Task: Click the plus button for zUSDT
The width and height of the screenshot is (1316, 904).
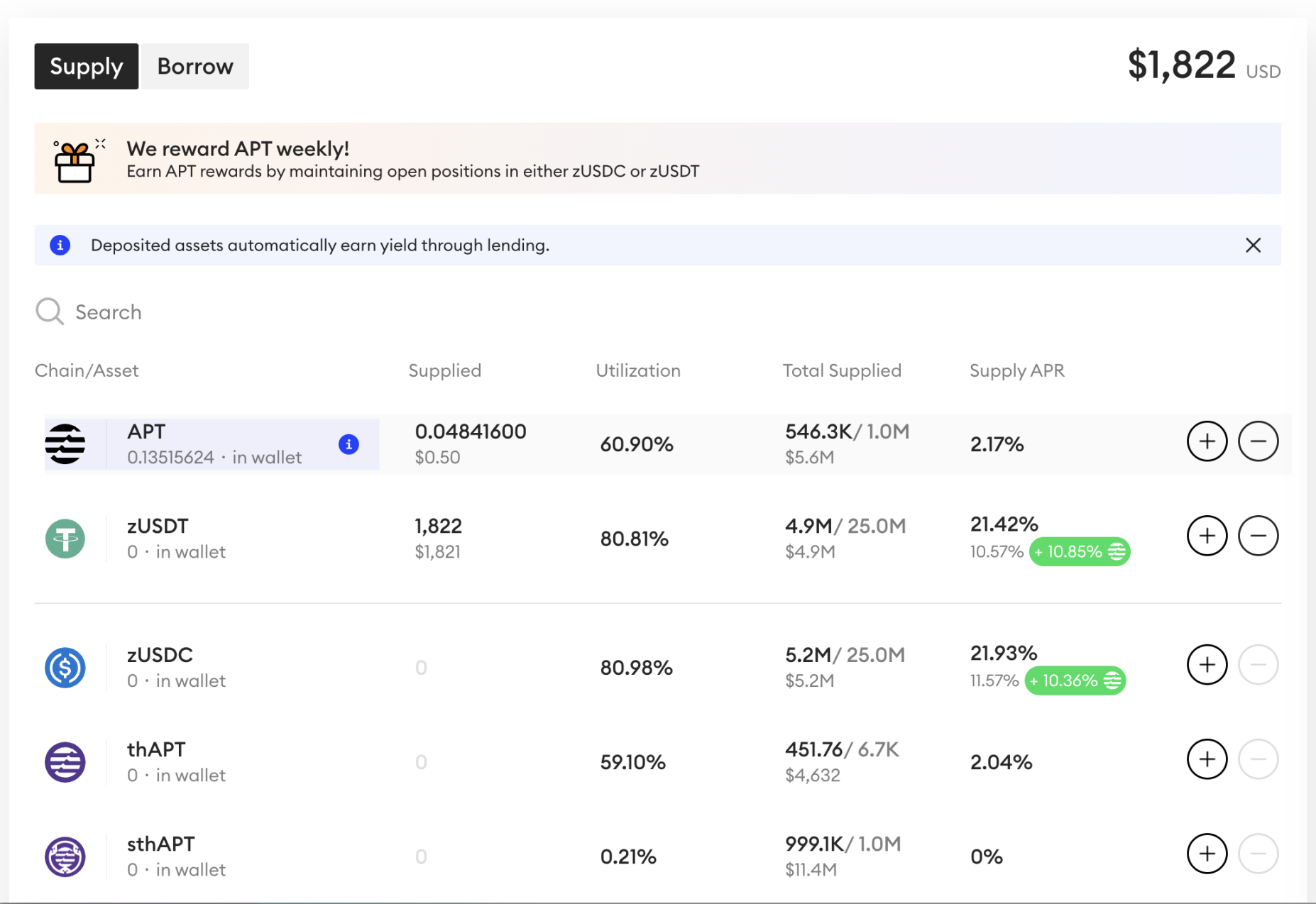Action: [1207, 536]
